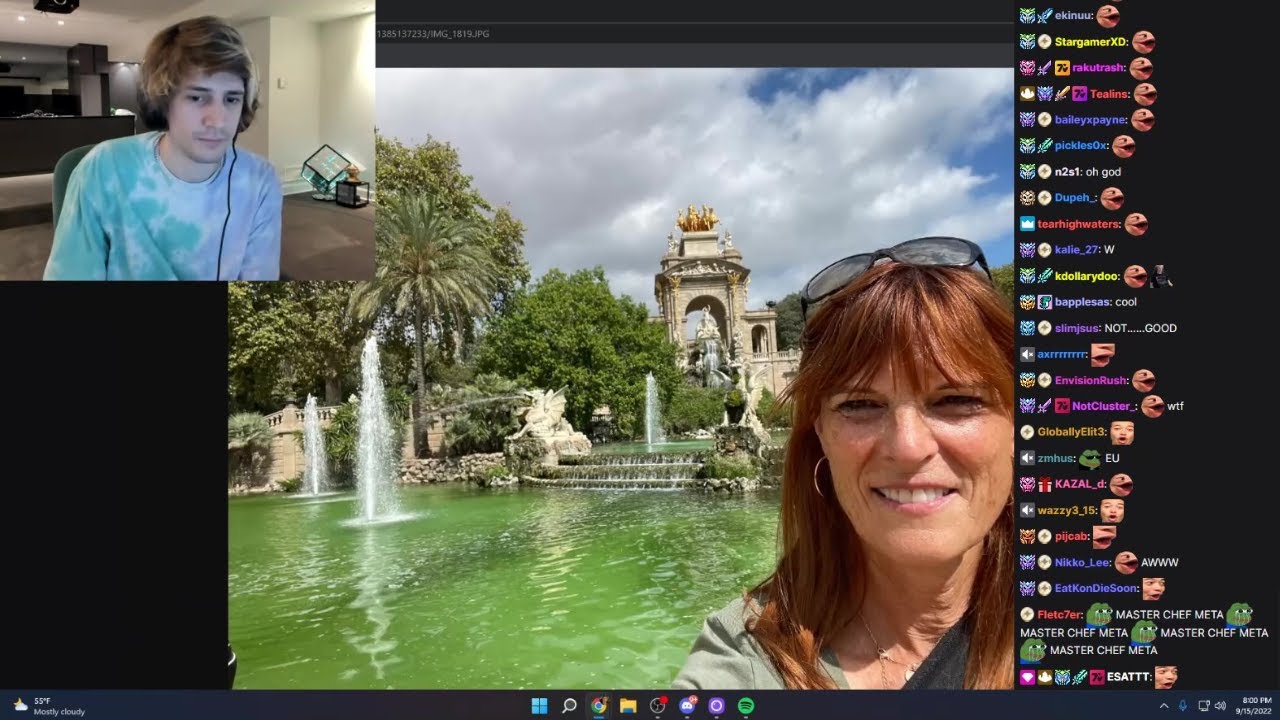This screenshot has height=720, width=1280.
Task: Open the taskbar search icon
Action: coord(569,706)
